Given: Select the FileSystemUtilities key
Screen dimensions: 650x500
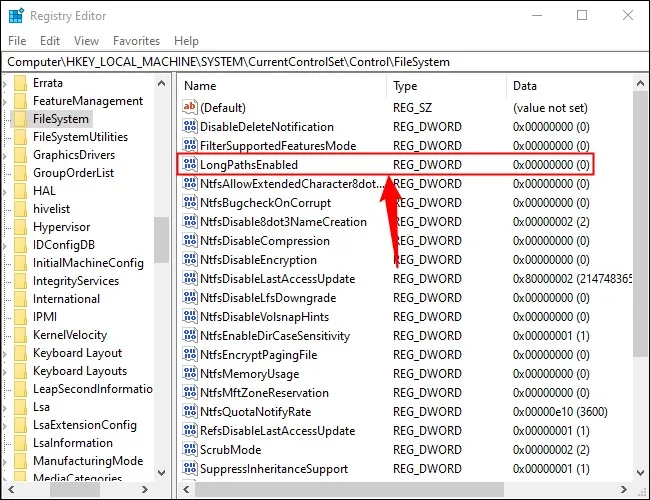Looking at the screenshot, I should (80, 137).
